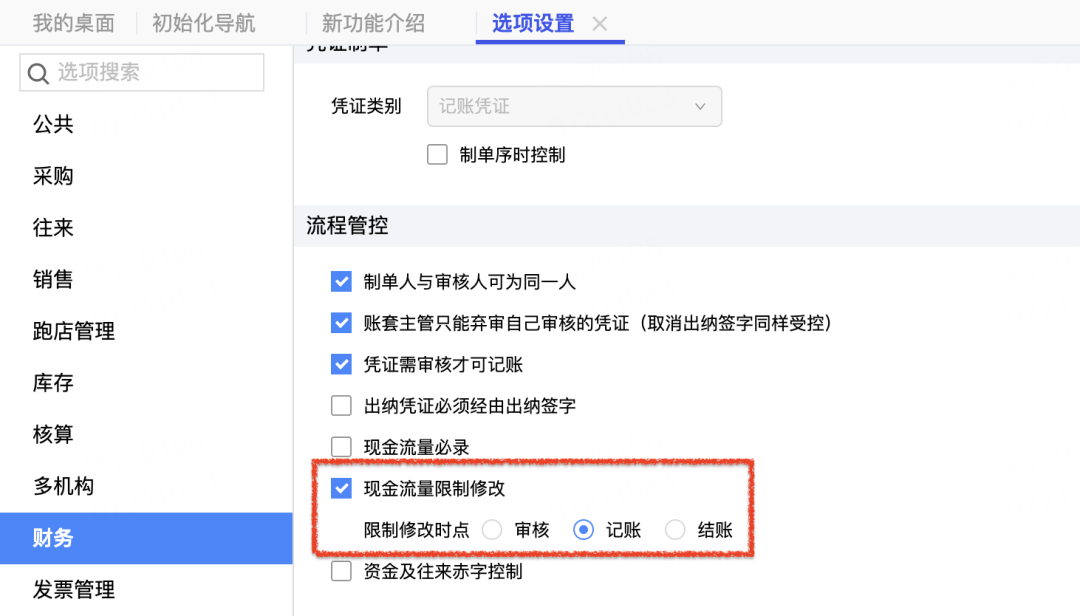Viewport: 1080px width, 616px height.
Task: Select the 结账 radio button
Action: [x=676, y=530]
